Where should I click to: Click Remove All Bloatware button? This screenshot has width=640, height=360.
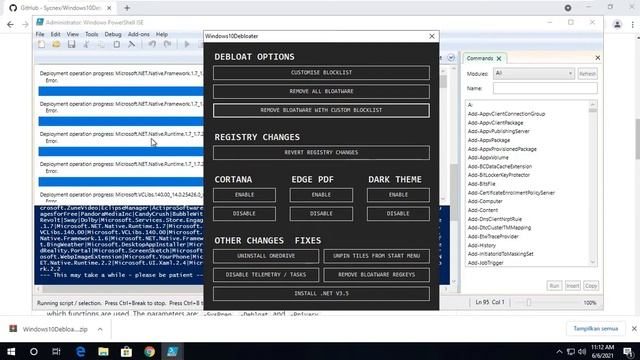pos(321,91)
